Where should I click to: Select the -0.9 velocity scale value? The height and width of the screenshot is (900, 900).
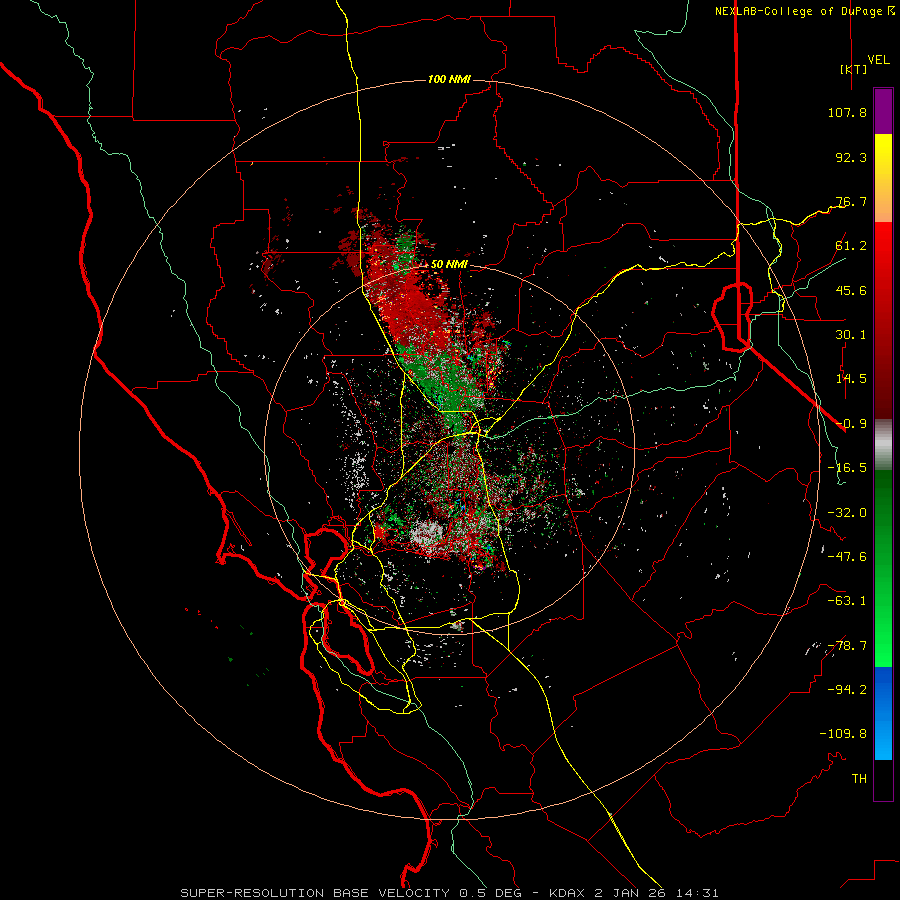tap(851, 424)
